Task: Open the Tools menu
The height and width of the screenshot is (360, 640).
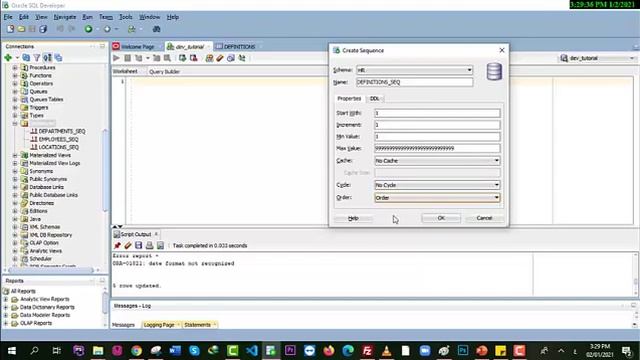Action: click(x=126, y=17)
